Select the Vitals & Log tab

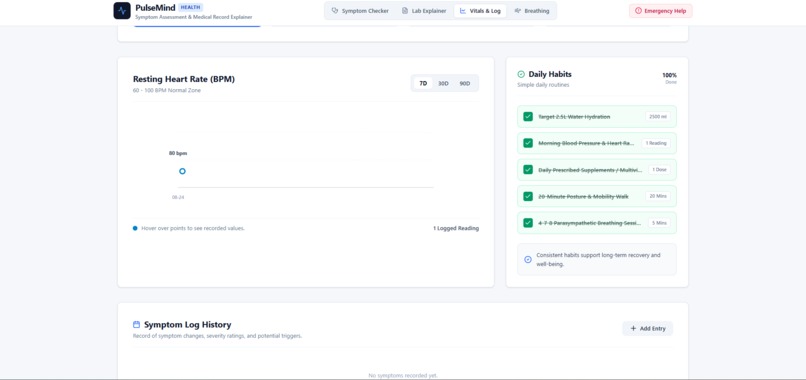coord(480,11)
